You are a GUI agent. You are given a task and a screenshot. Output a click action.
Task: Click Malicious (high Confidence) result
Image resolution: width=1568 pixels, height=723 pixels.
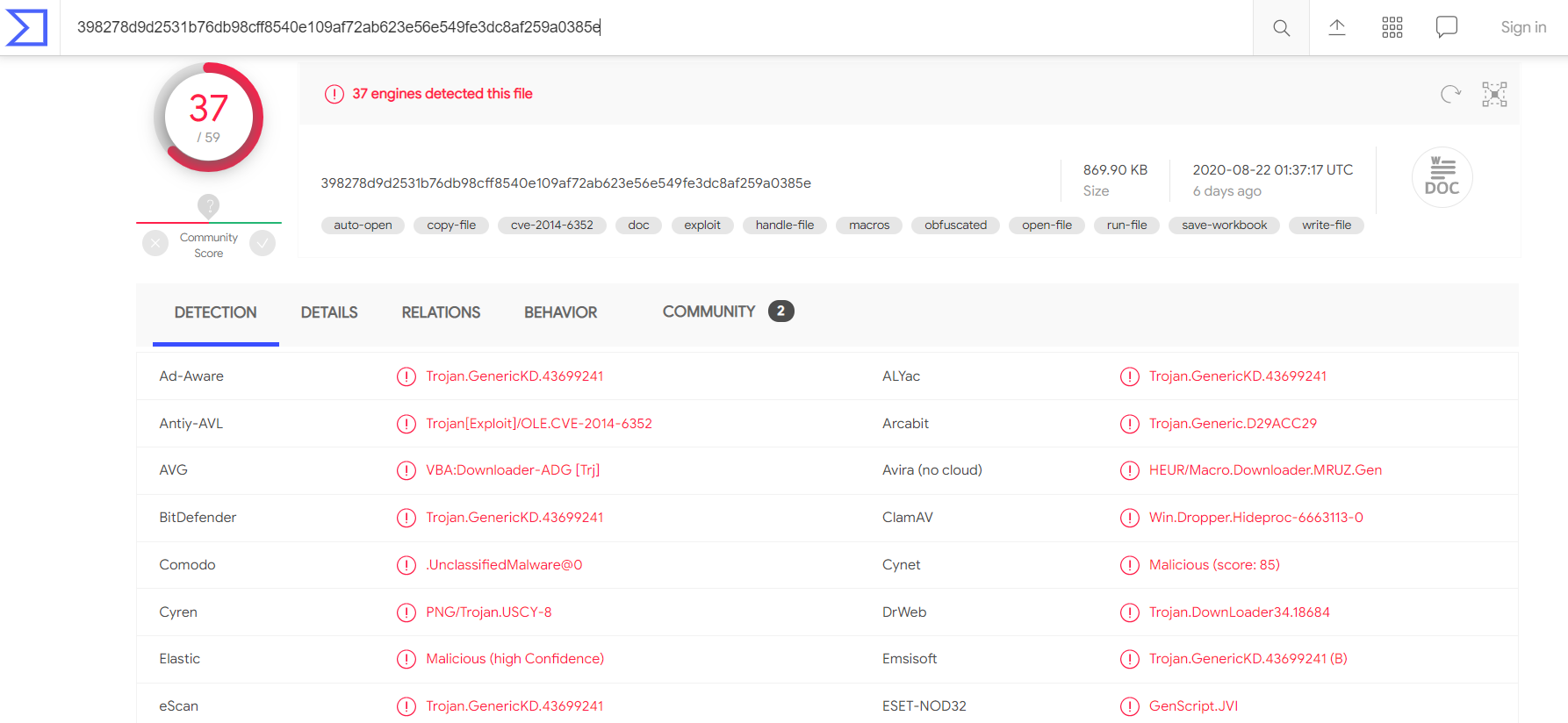(515, 659)
